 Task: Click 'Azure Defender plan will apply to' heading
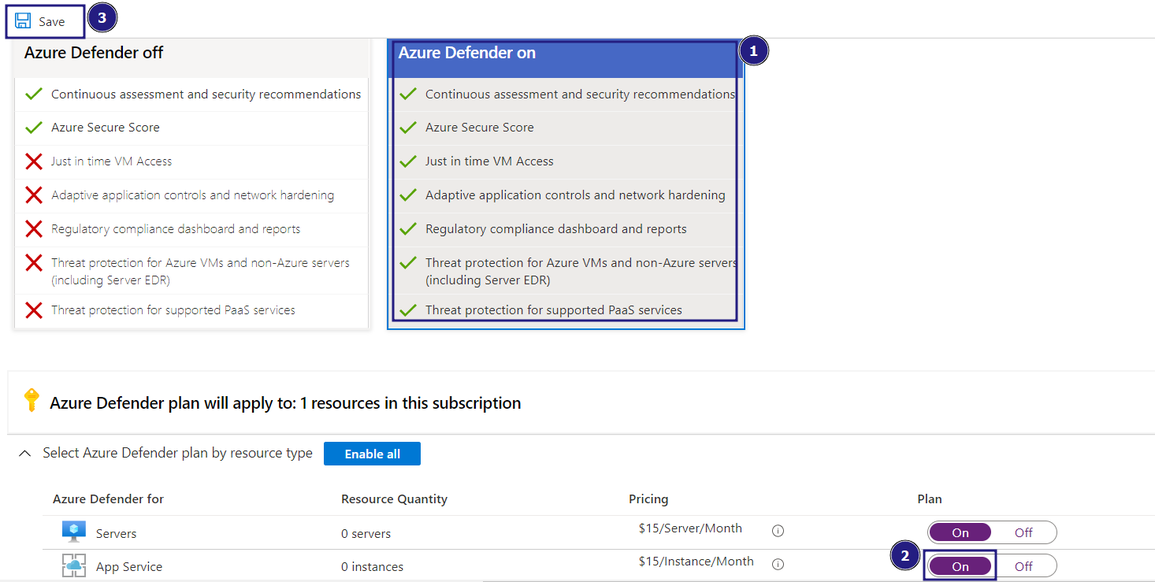coord(285,403)
